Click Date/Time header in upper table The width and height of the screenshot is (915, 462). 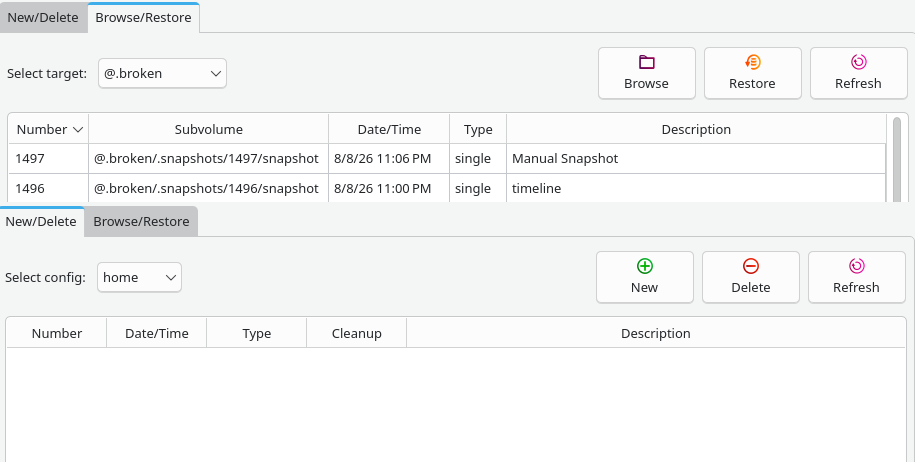tap(389, 130)
